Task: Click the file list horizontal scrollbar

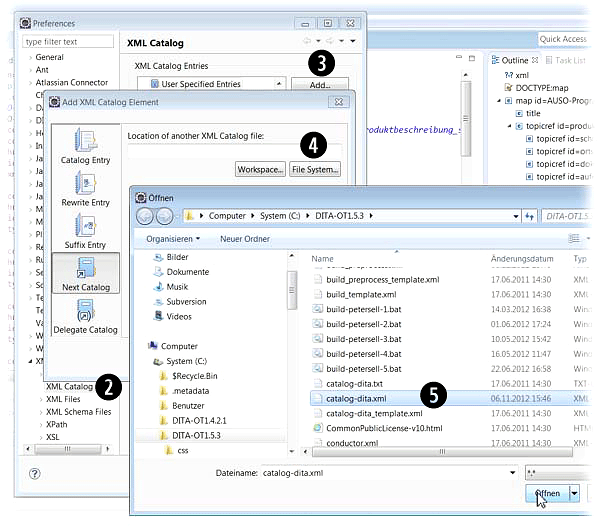Action: (x=442, y=452)
